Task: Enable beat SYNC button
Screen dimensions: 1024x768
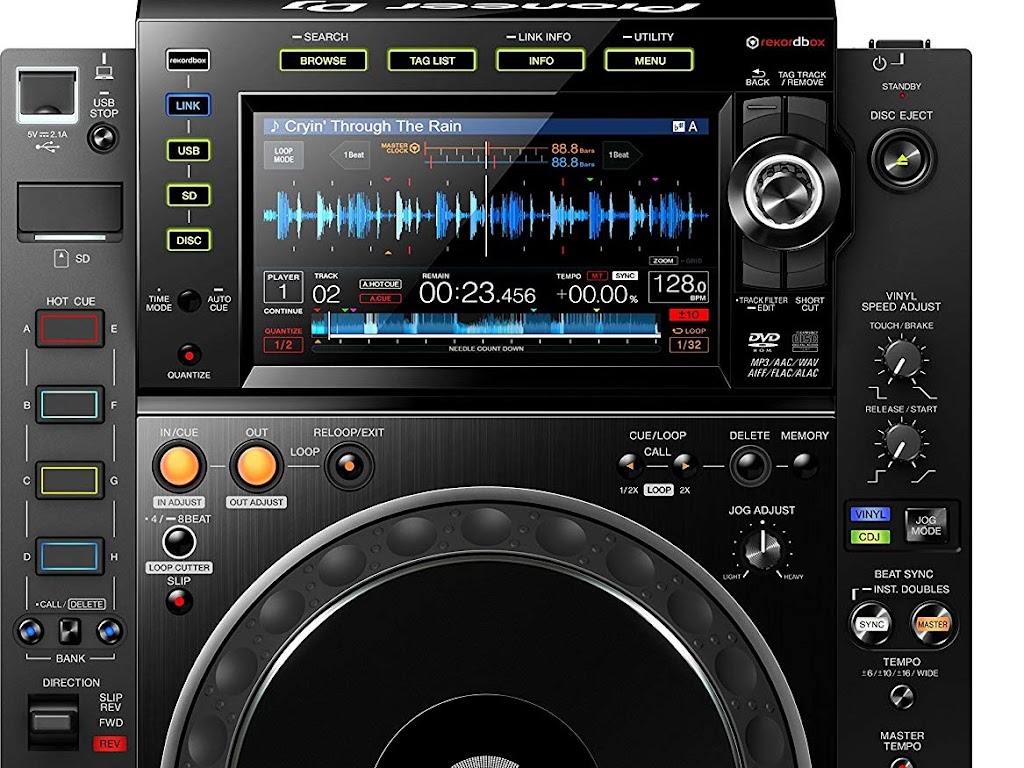Action: [872, 624]
